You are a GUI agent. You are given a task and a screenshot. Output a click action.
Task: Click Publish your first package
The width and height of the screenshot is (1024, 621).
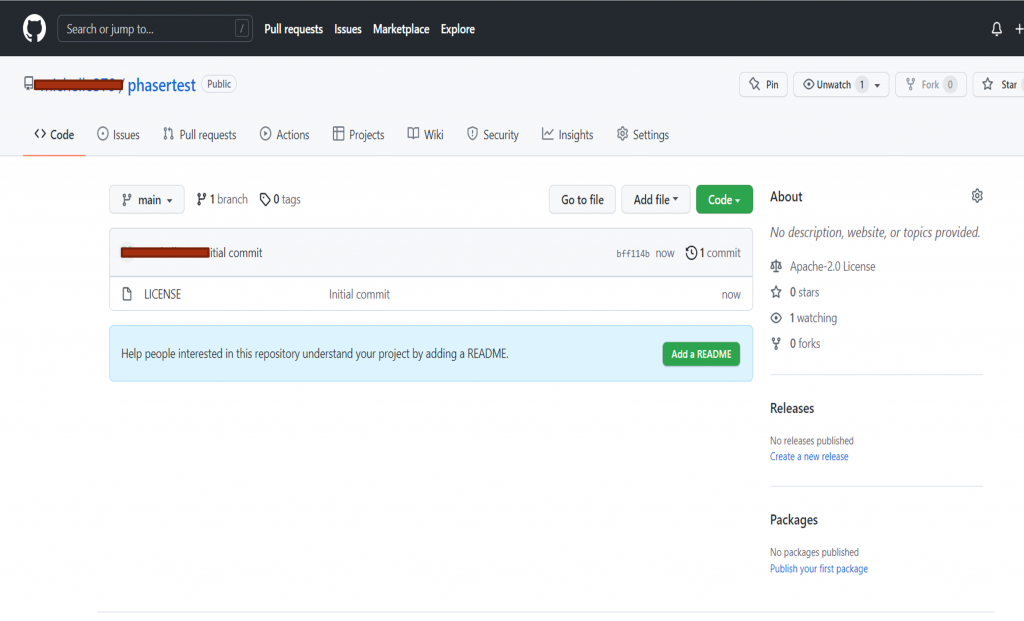[819, 569]
